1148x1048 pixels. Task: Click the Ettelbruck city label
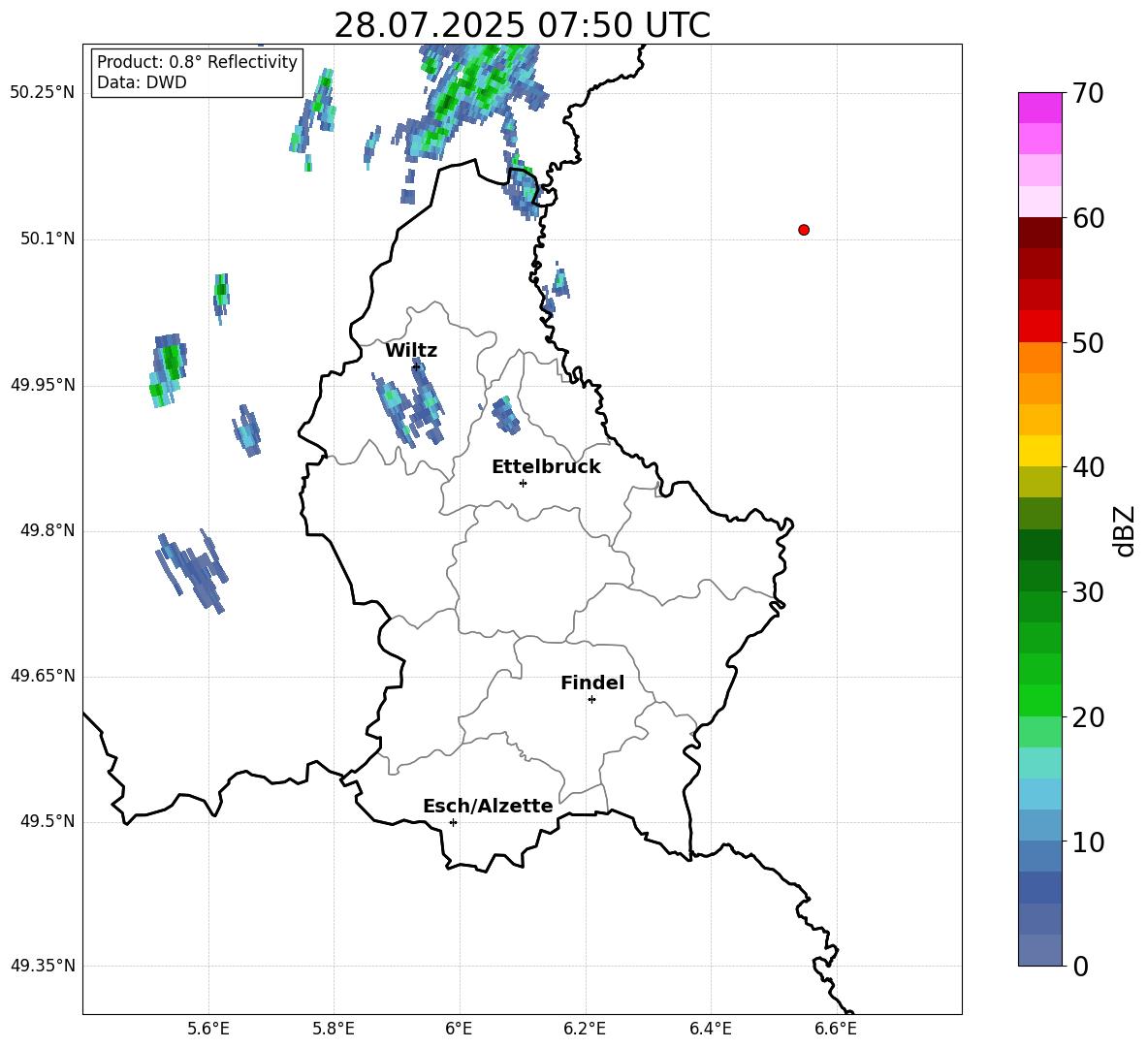point(546,467)
